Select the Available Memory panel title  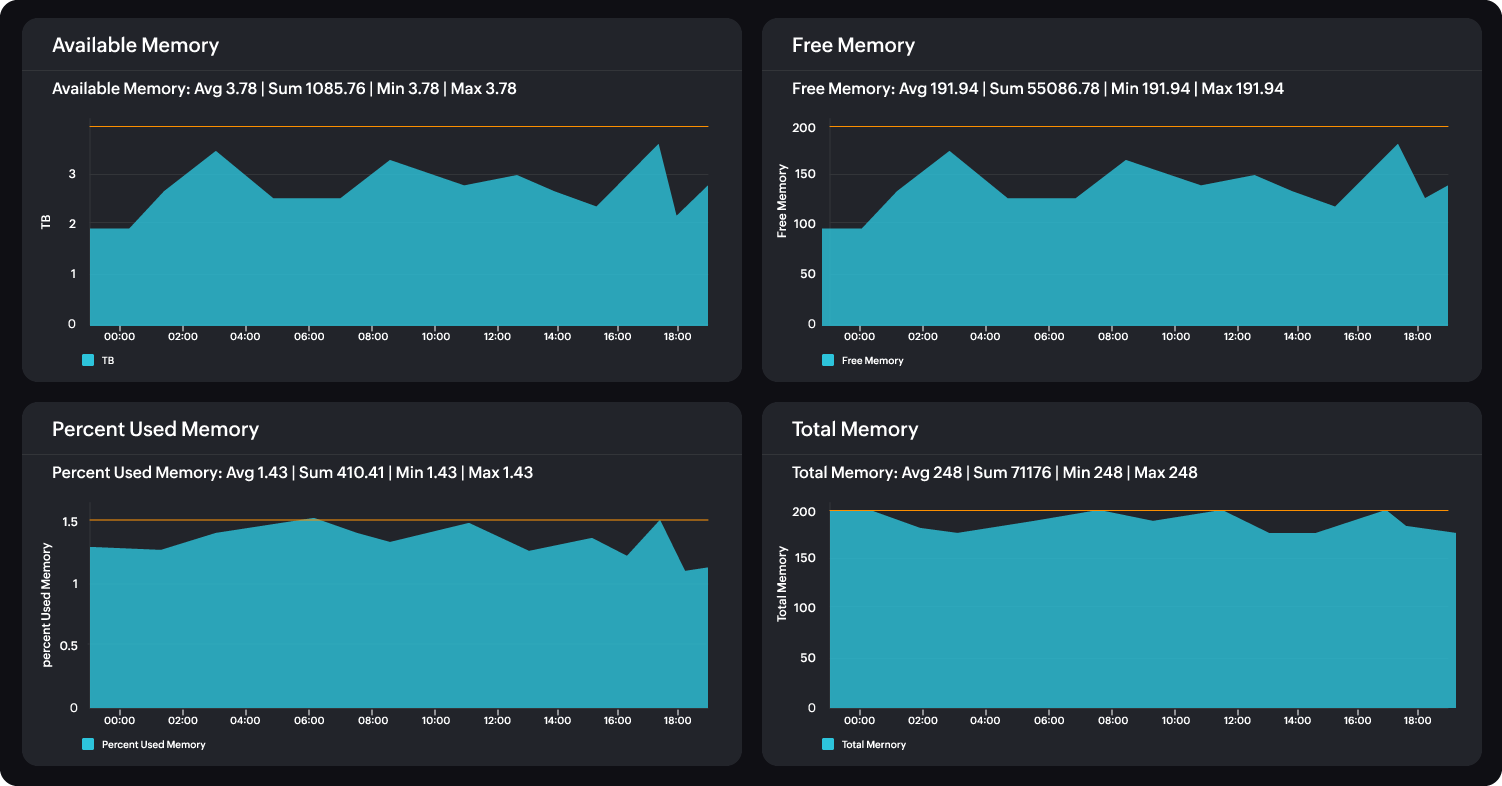pyautogui.click(x=137, y=45)
